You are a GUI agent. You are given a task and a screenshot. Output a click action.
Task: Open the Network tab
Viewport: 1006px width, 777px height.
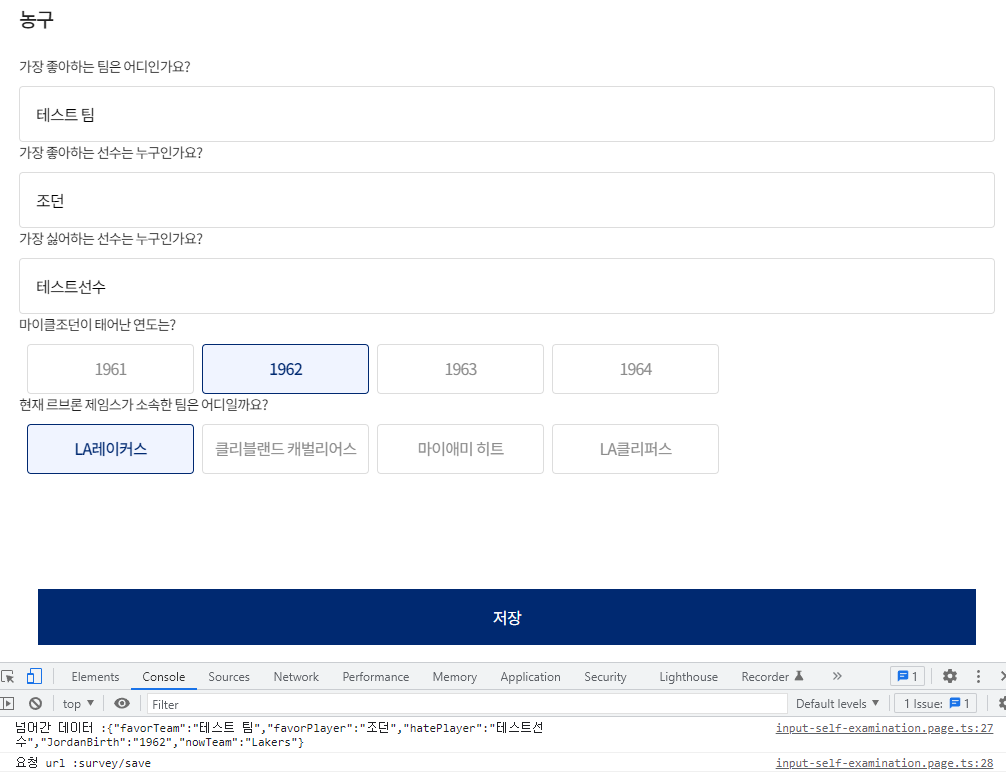[x=296, y=676]
